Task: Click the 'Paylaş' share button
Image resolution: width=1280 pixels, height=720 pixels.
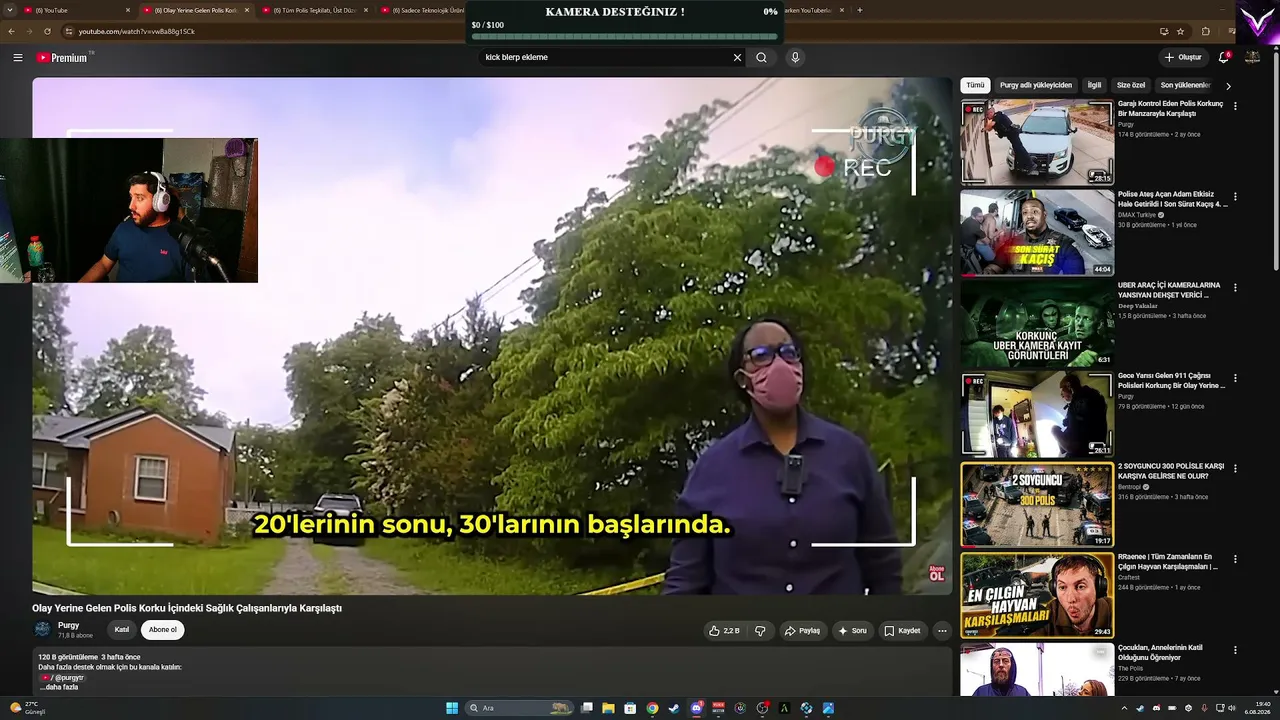Action: [x=802, y=631]
